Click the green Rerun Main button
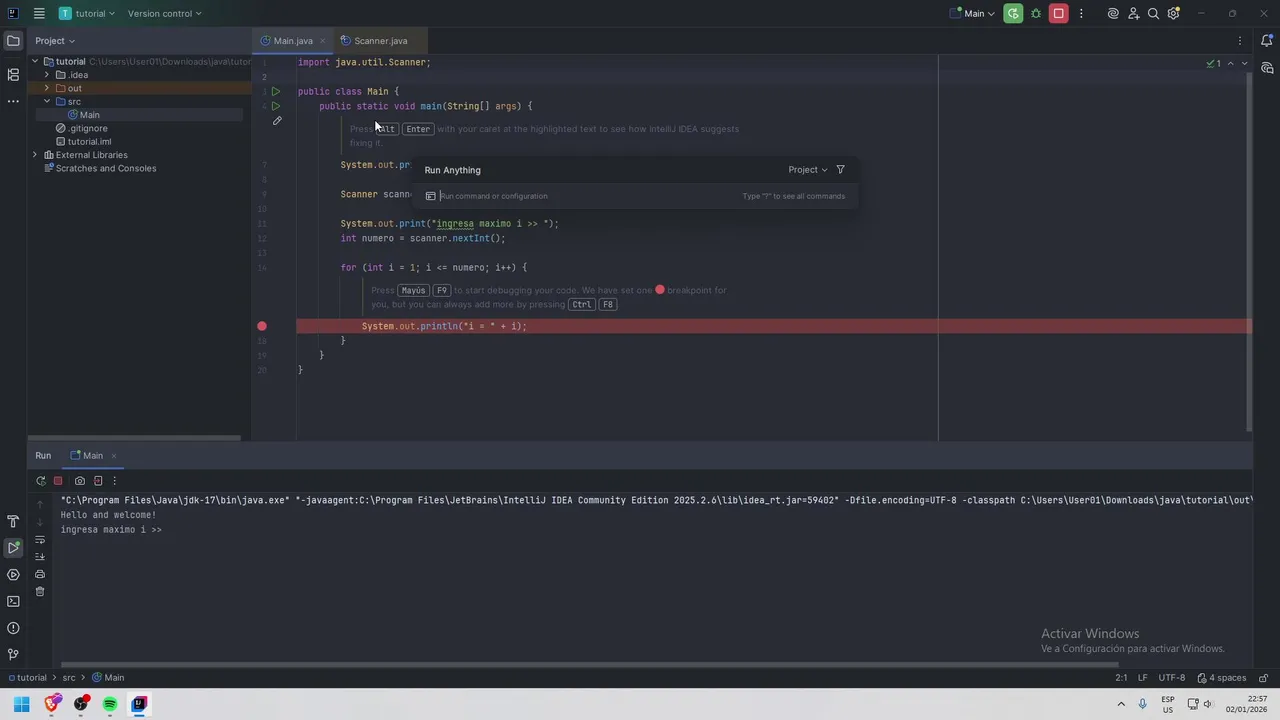1280x720 pixels. pyautogui.click(x=1013, y=13)
